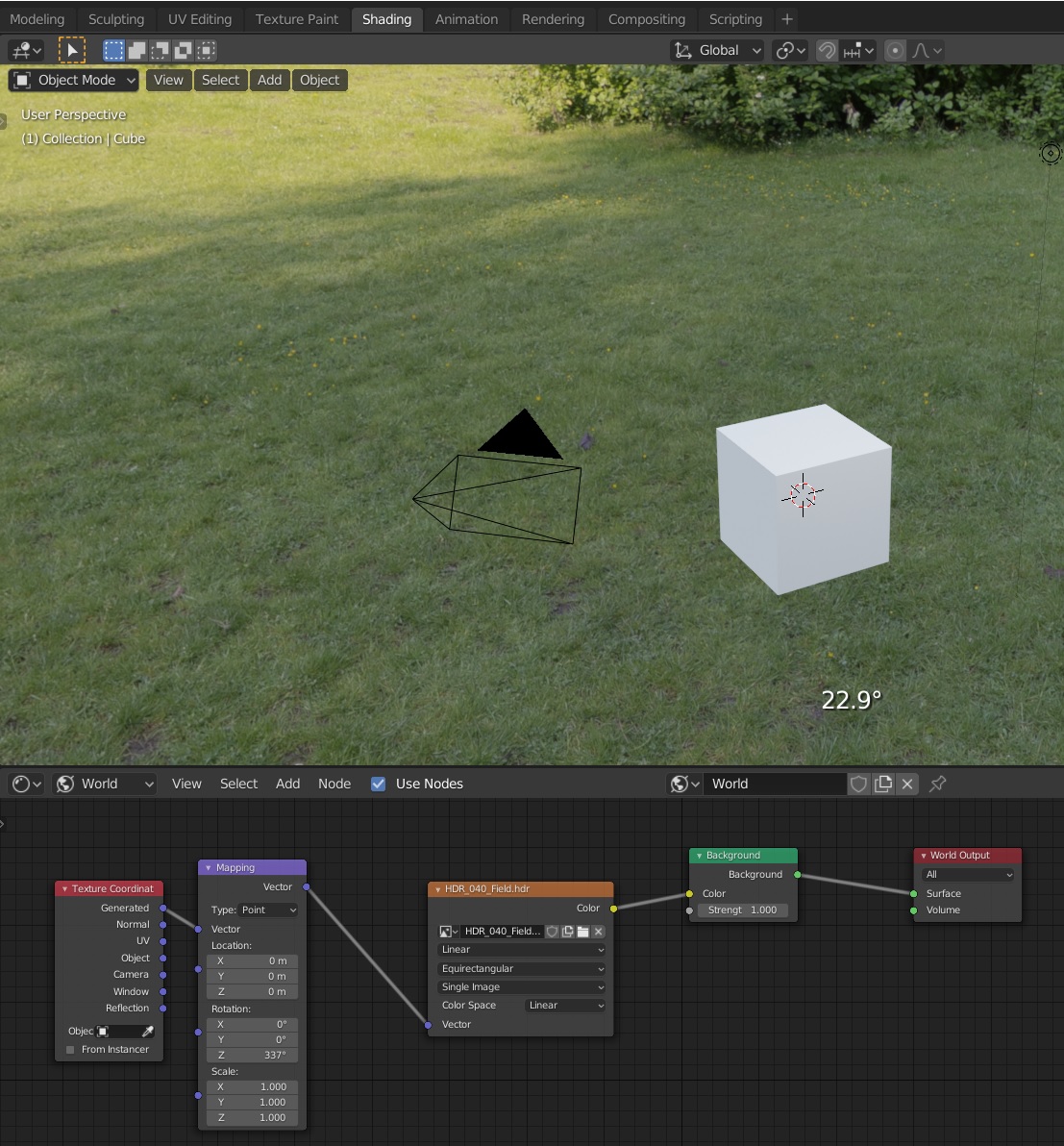Enable From Instancer on Texture Coordinate node
This screenshot has height=1146, width=1064.
(x=69, y=1050)
